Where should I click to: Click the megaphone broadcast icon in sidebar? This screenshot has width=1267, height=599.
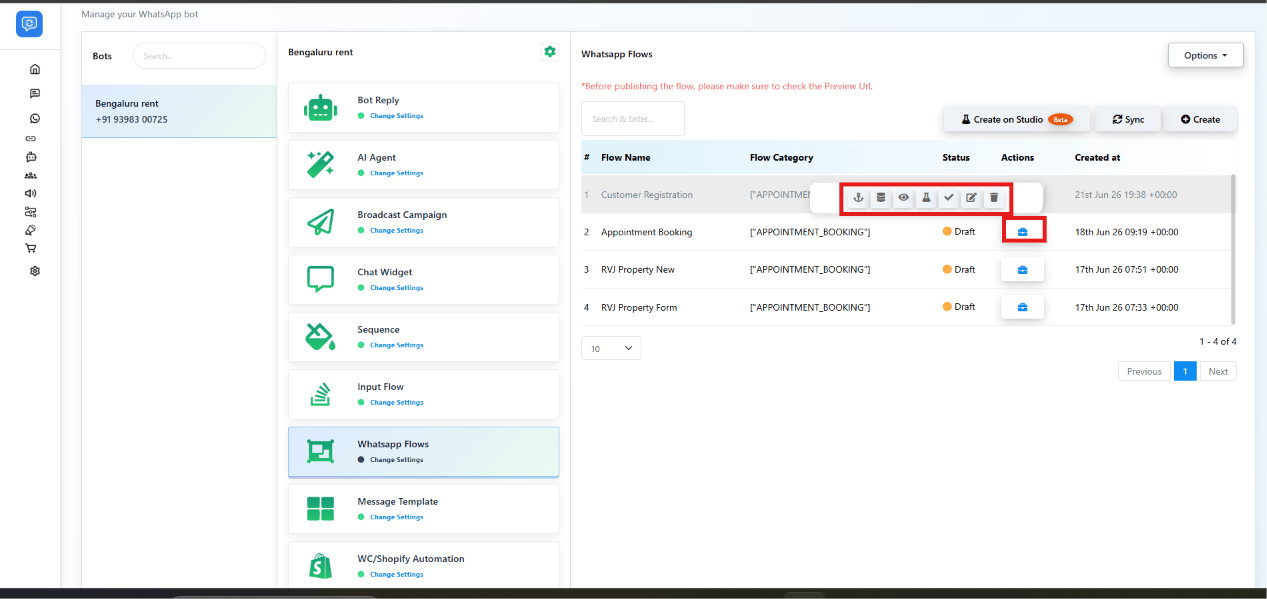click(x=31, y=193)
